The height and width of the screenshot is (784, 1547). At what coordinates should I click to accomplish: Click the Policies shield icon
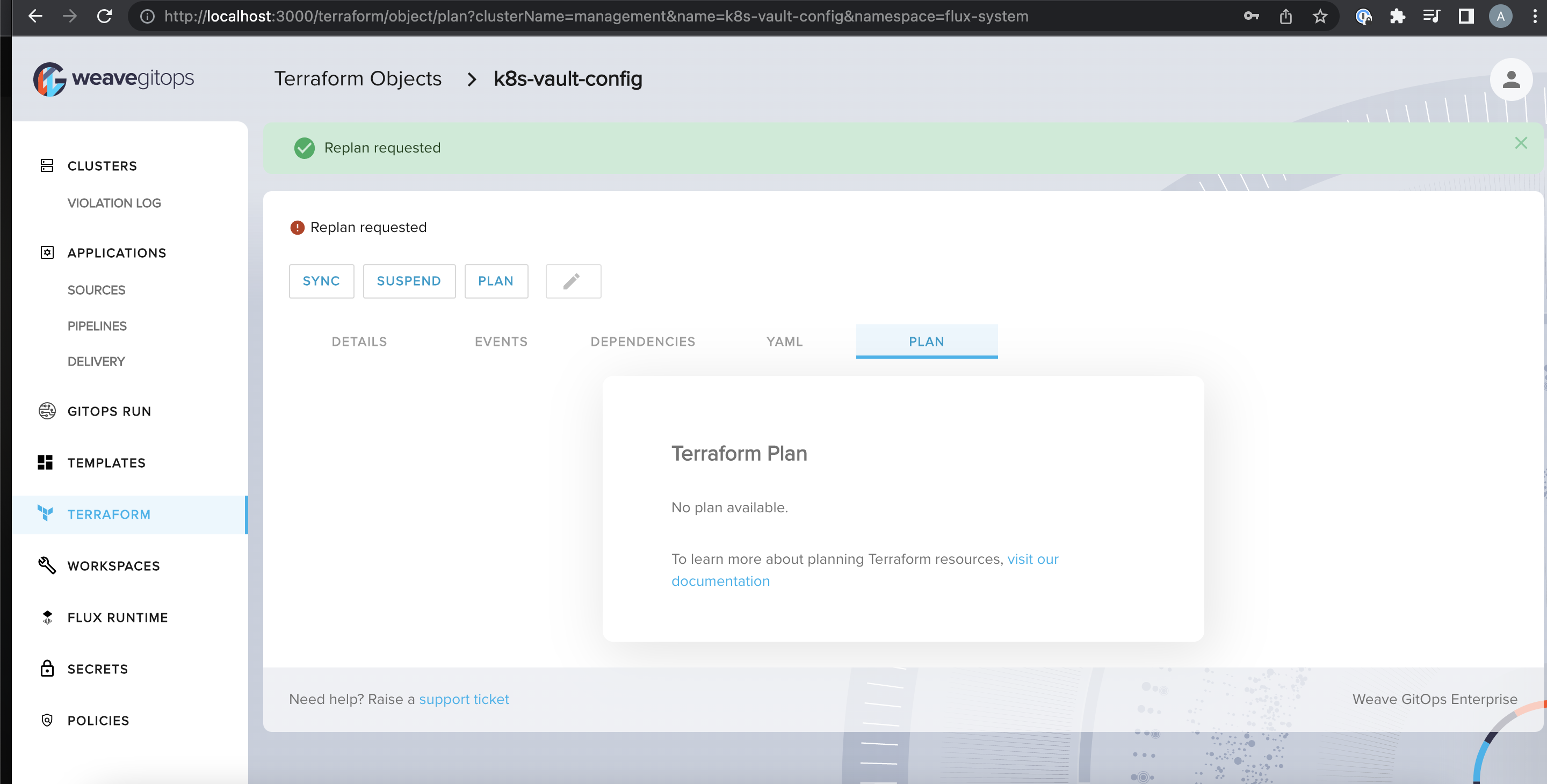[x=47, y=720]
